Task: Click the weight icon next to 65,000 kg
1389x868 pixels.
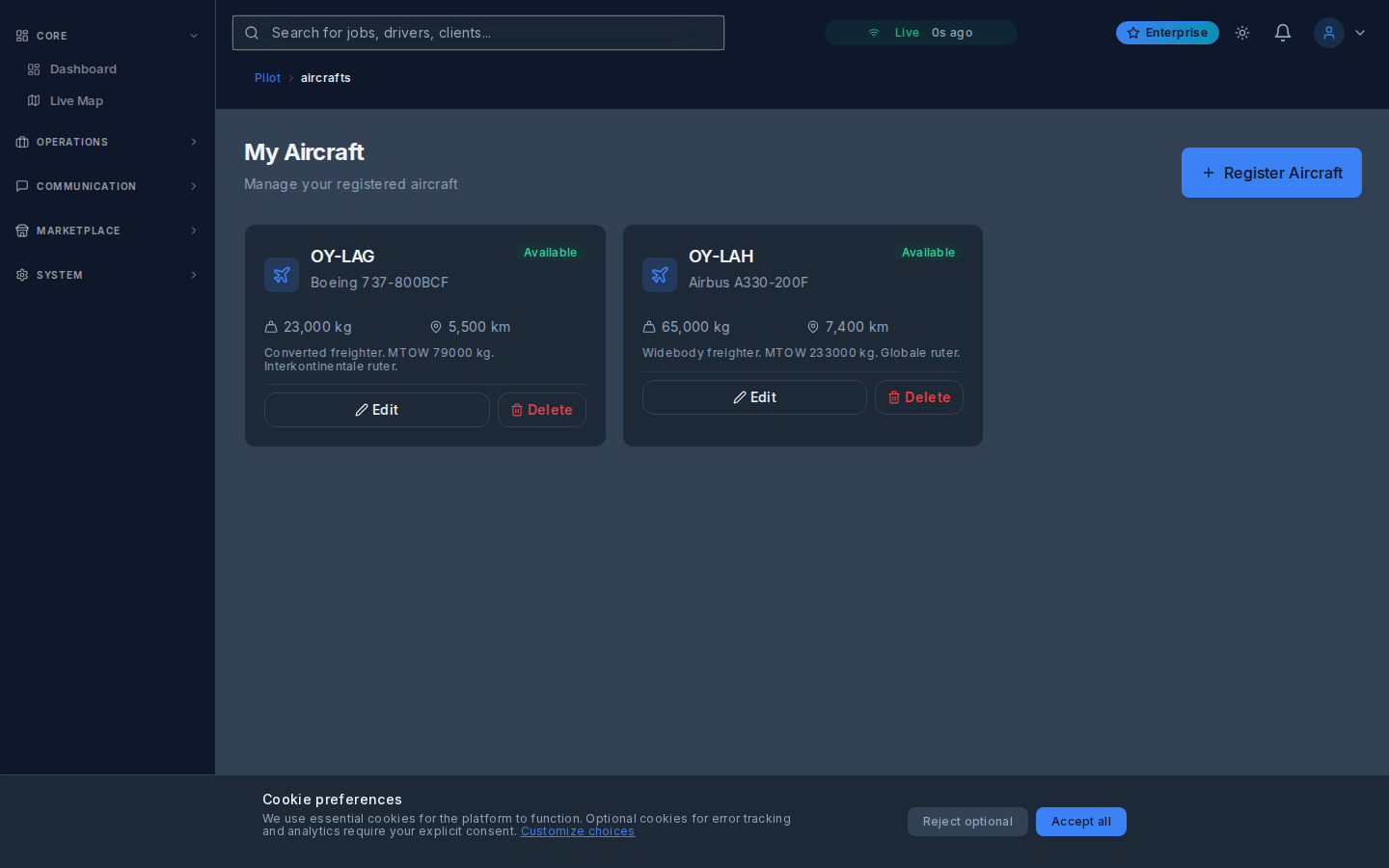Action: click(651, 327)
